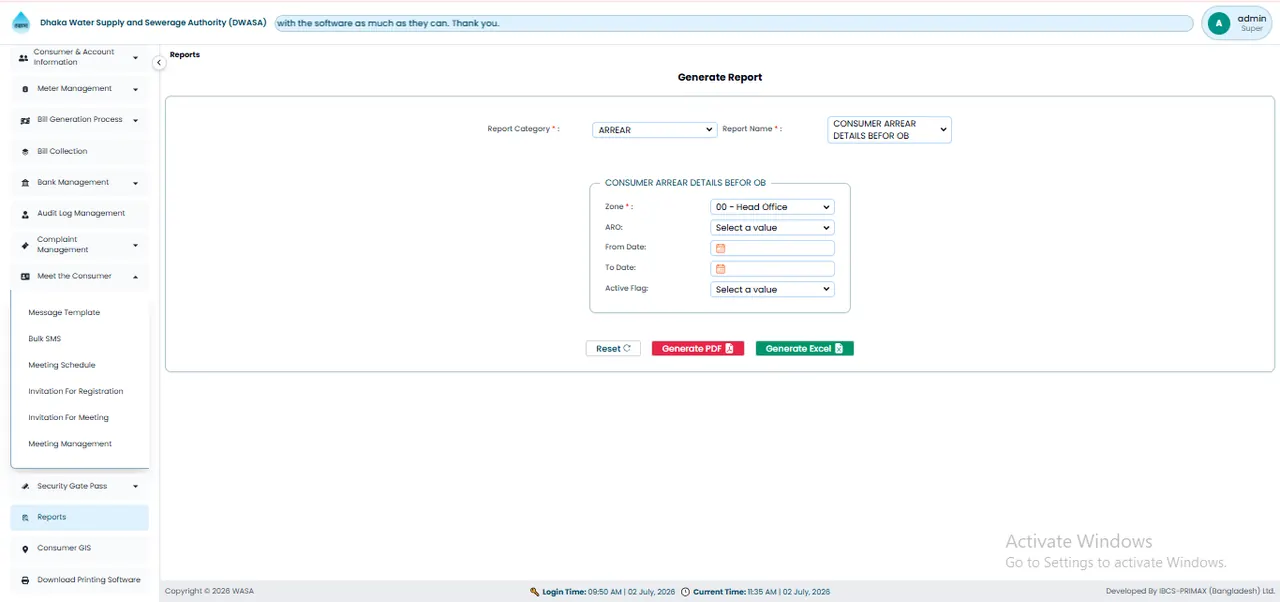This screenshot has height=602, width=1280.
Task: Open Invitation For Meeting submenu item
Action: [x=68, y=418]
